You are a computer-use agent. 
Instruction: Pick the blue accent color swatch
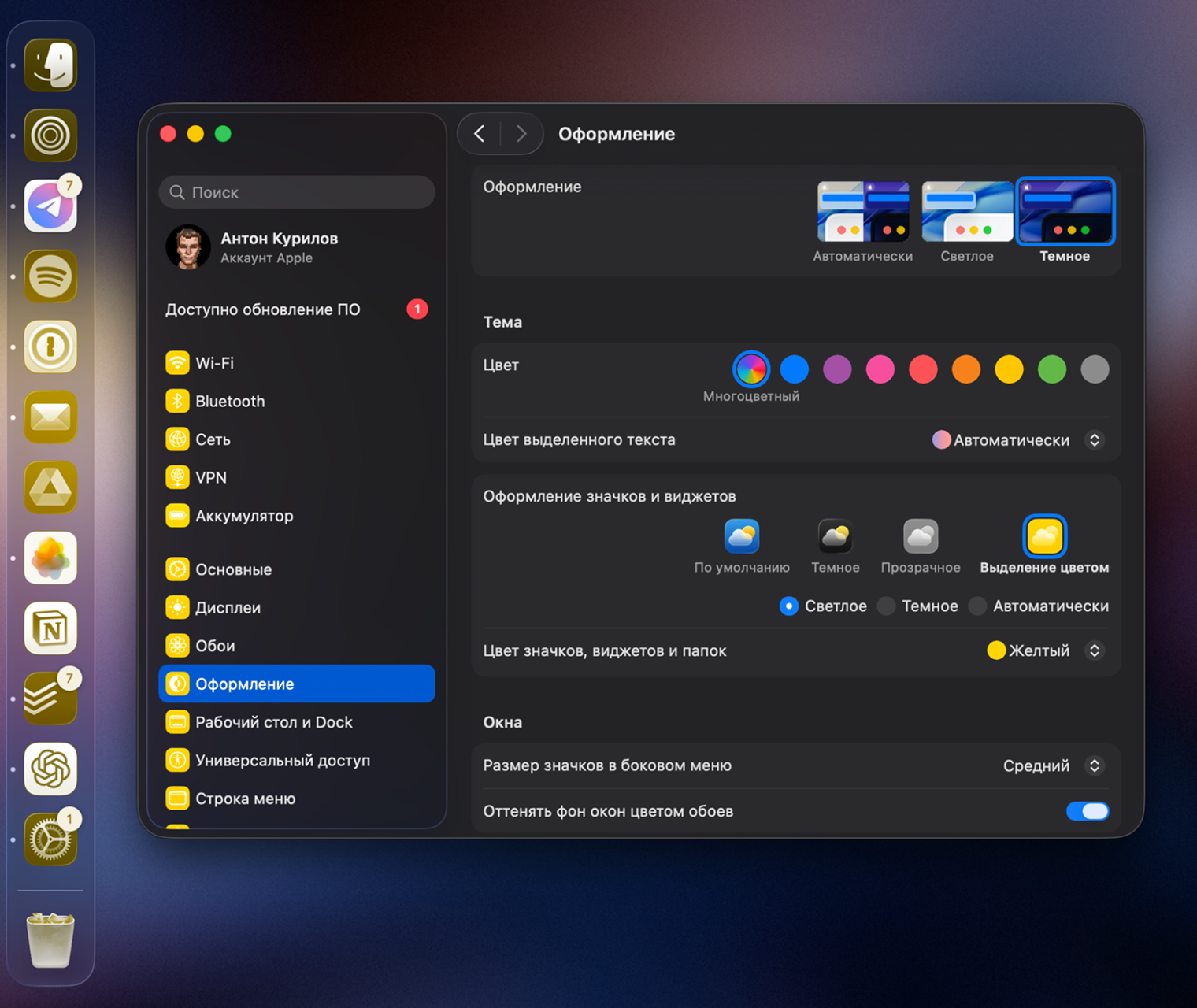click(794, 369)
